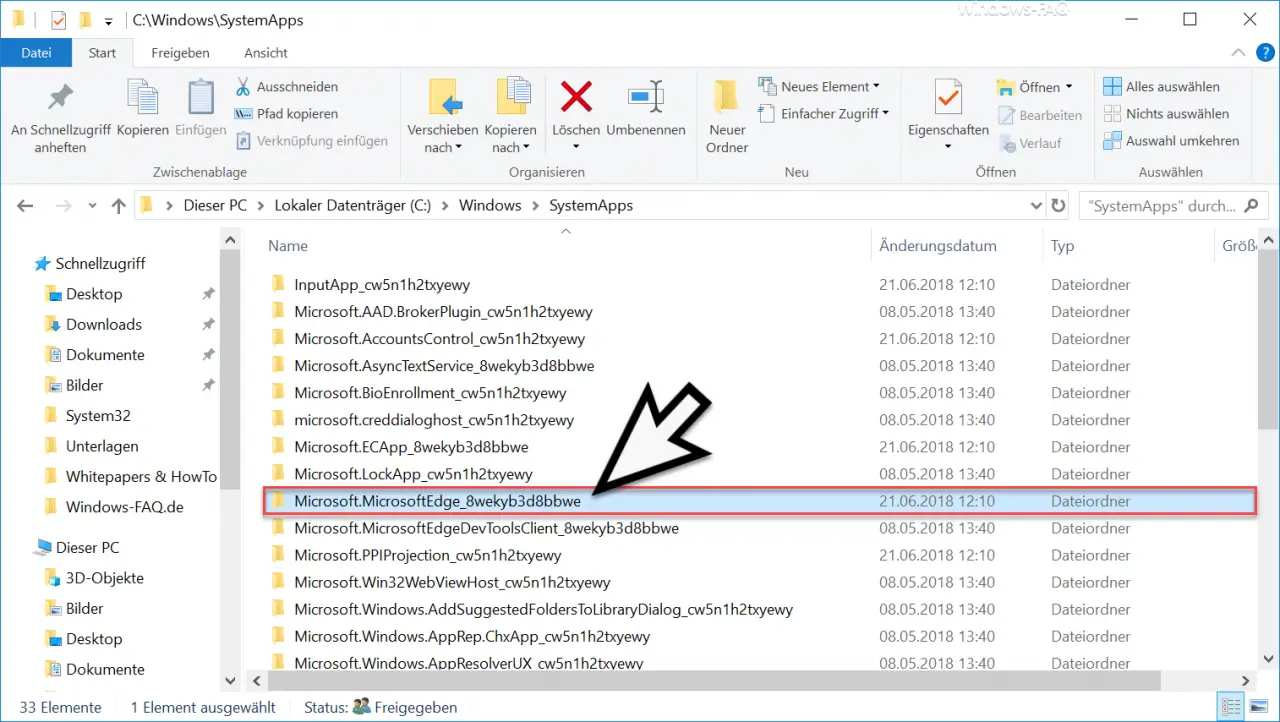Viewport: 1280px width, 722px height.
Task: Open Eigenschaften properties icon
Action: click(948, 98)
